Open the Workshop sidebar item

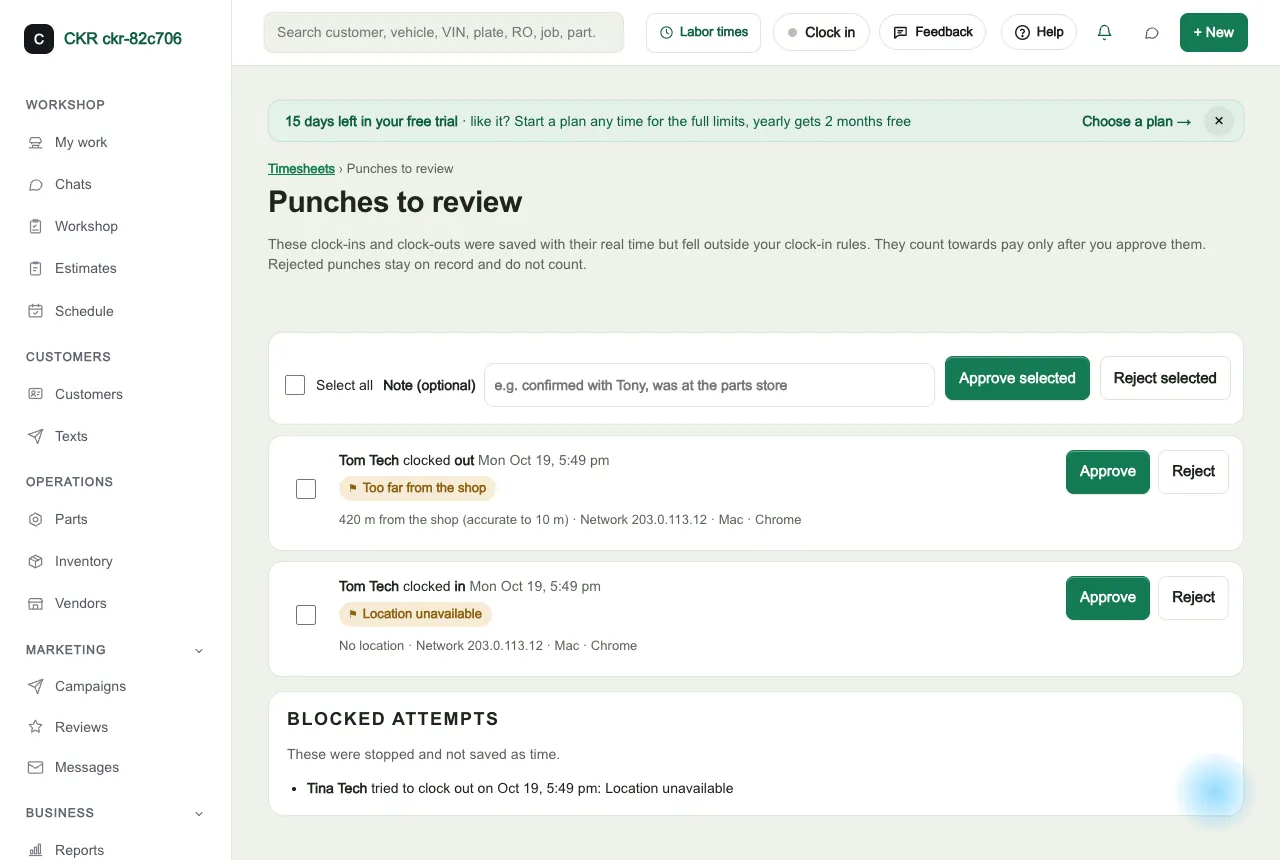[86, 226]
